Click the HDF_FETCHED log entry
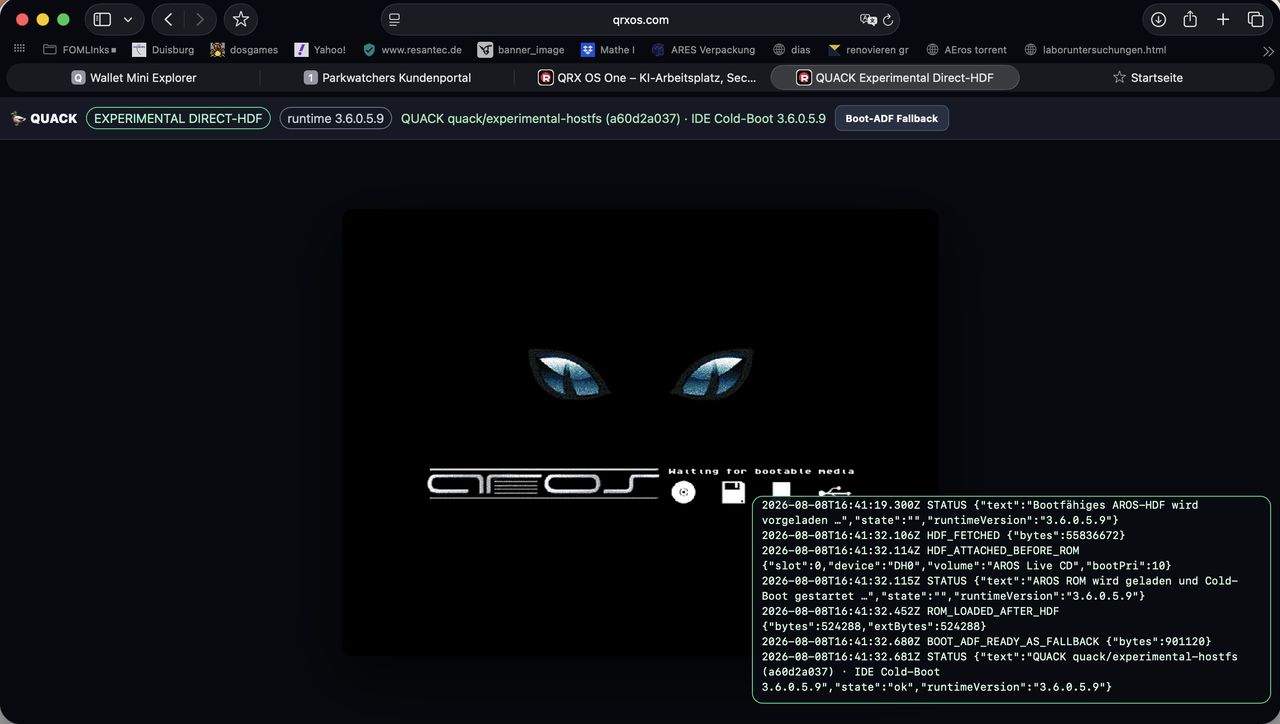Image resolution: width=1280 pixels, height=724 pixels. [943, 535]
